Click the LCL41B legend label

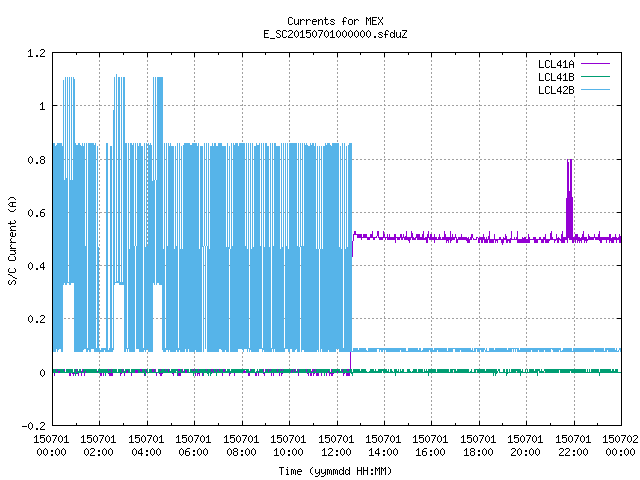(556, 77)
